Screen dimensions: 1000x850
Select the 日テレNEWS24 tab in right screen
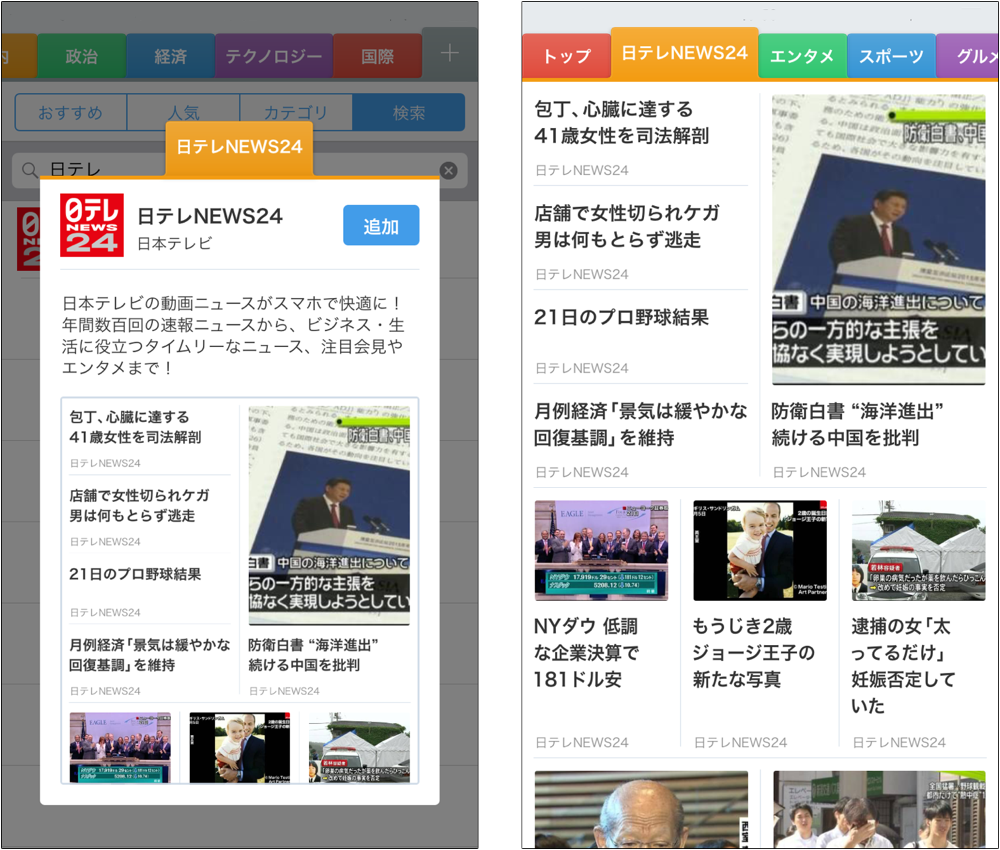684,54
